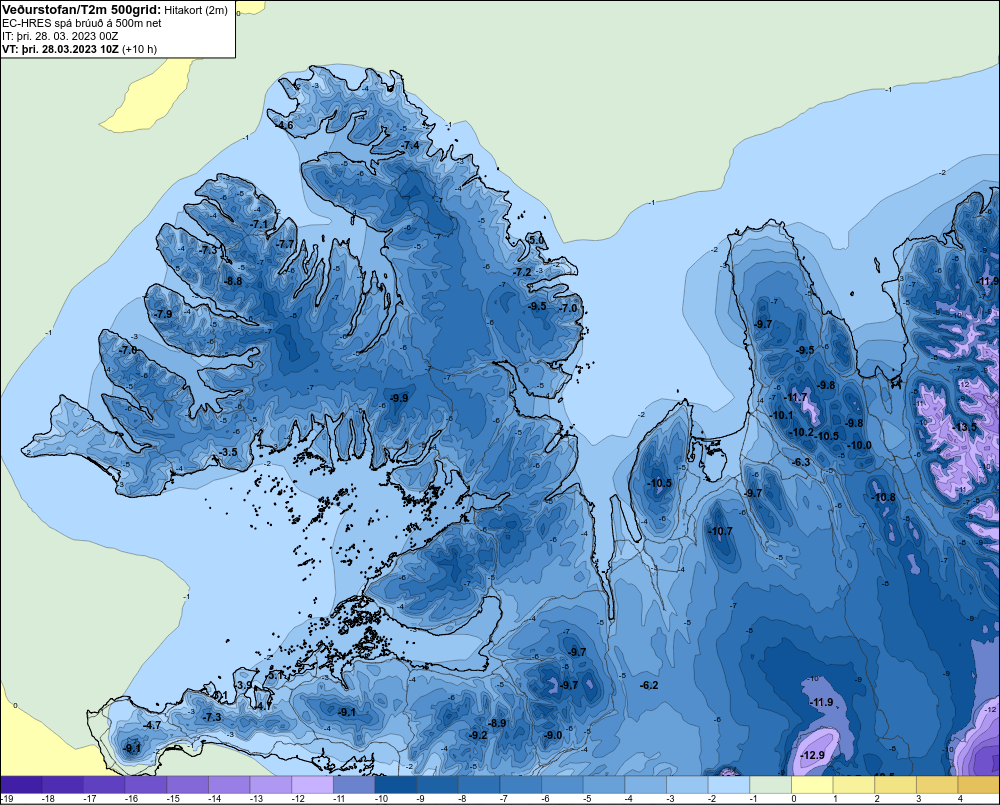
Task: Click the -10.7 temperature value
Action: click(x=721, y=531)
